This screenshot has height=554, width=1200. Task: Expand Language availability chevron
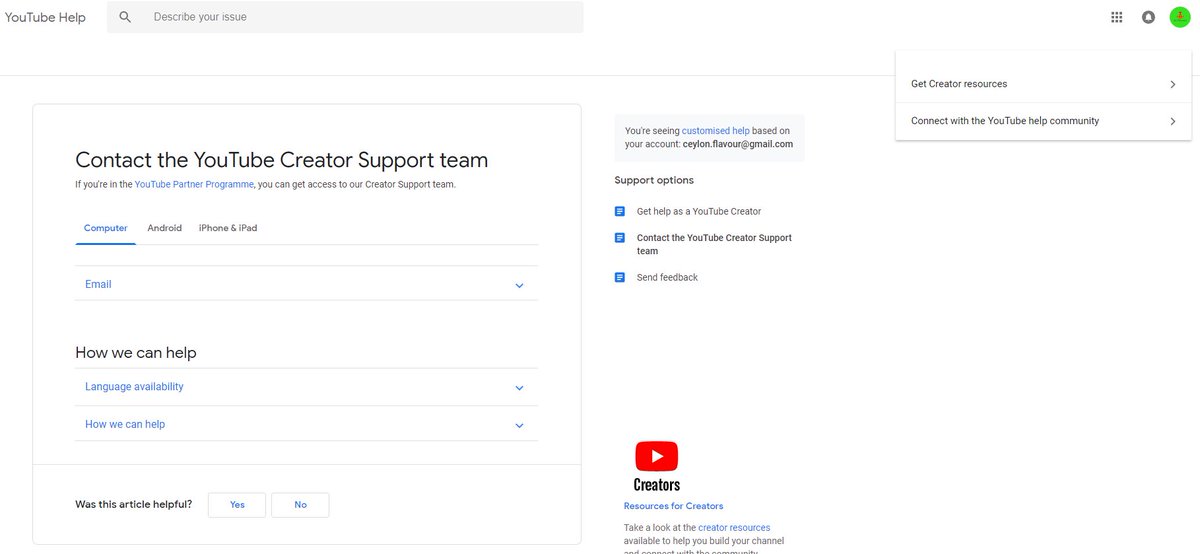tap(519, 388)
